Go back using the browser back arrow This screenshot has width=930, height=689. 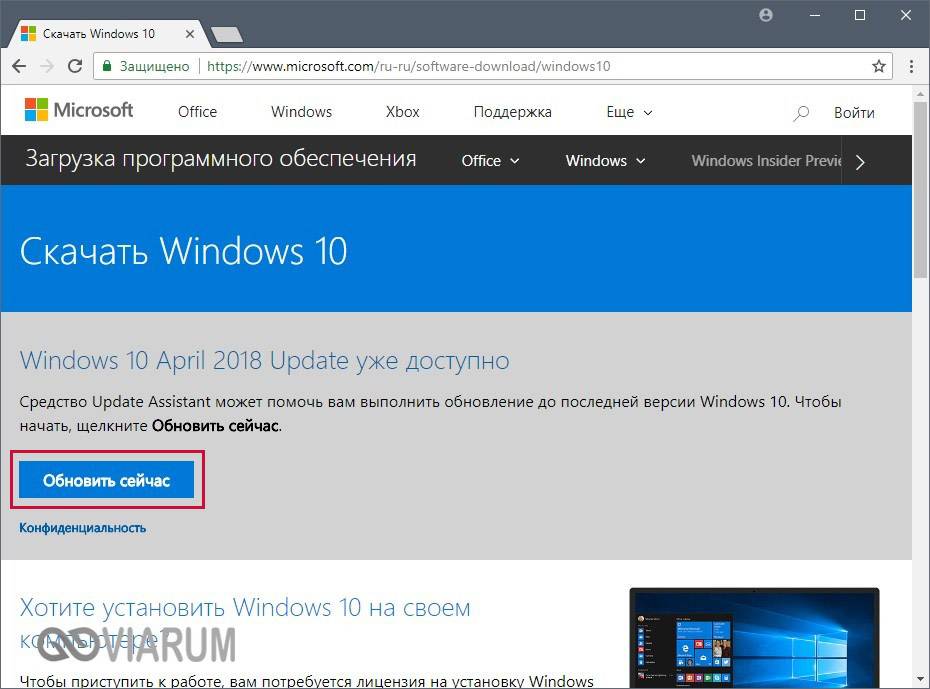coord(19,66)
